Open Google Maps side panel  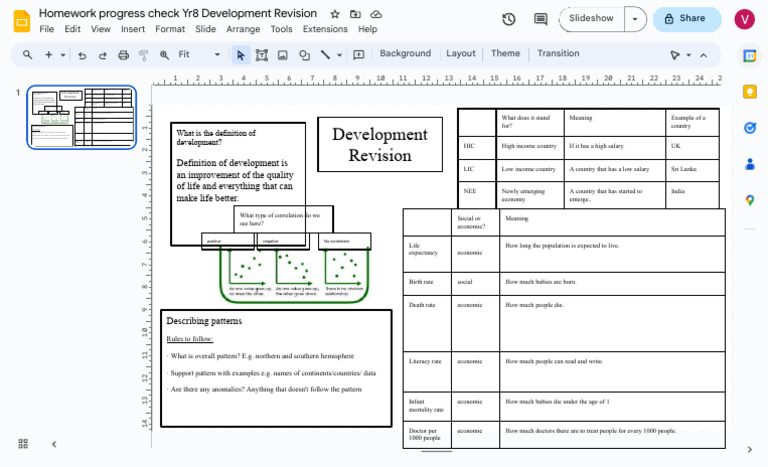tap(750, 200)
